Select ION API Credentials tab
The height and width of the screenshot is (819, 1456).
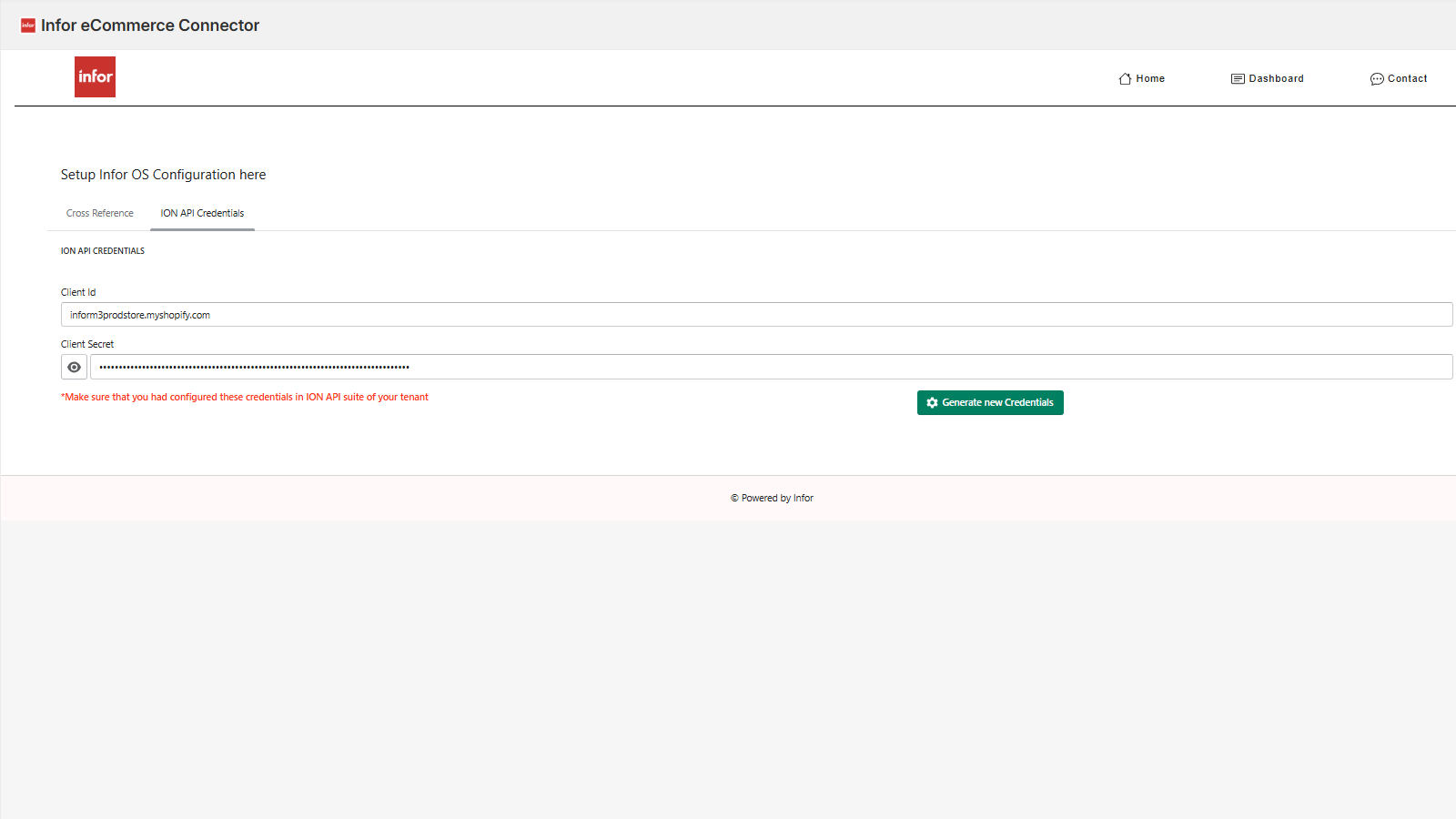(202, 213)
